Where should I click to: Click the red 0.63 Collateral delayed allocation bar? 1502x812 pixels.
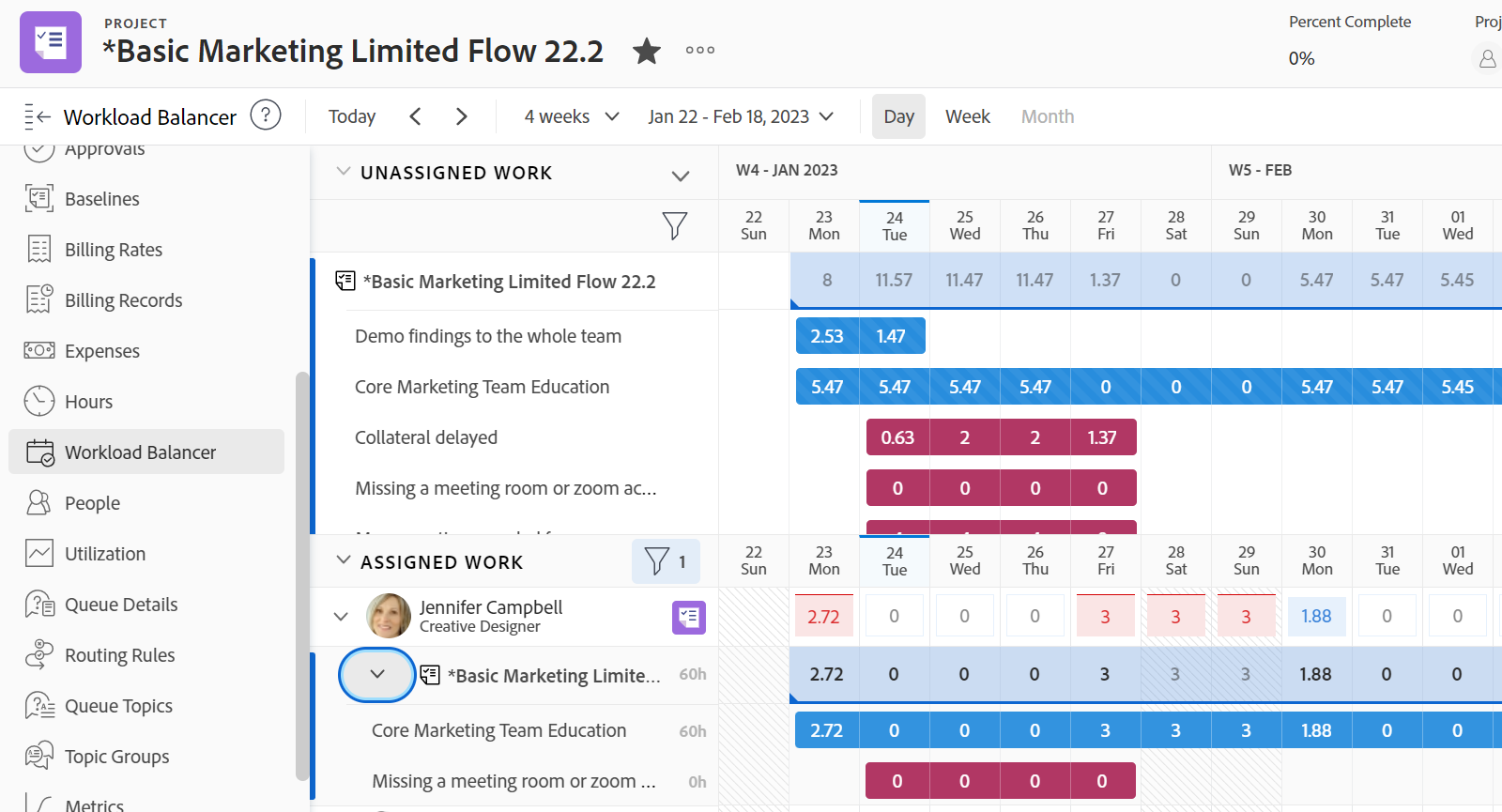coord(897,437)
